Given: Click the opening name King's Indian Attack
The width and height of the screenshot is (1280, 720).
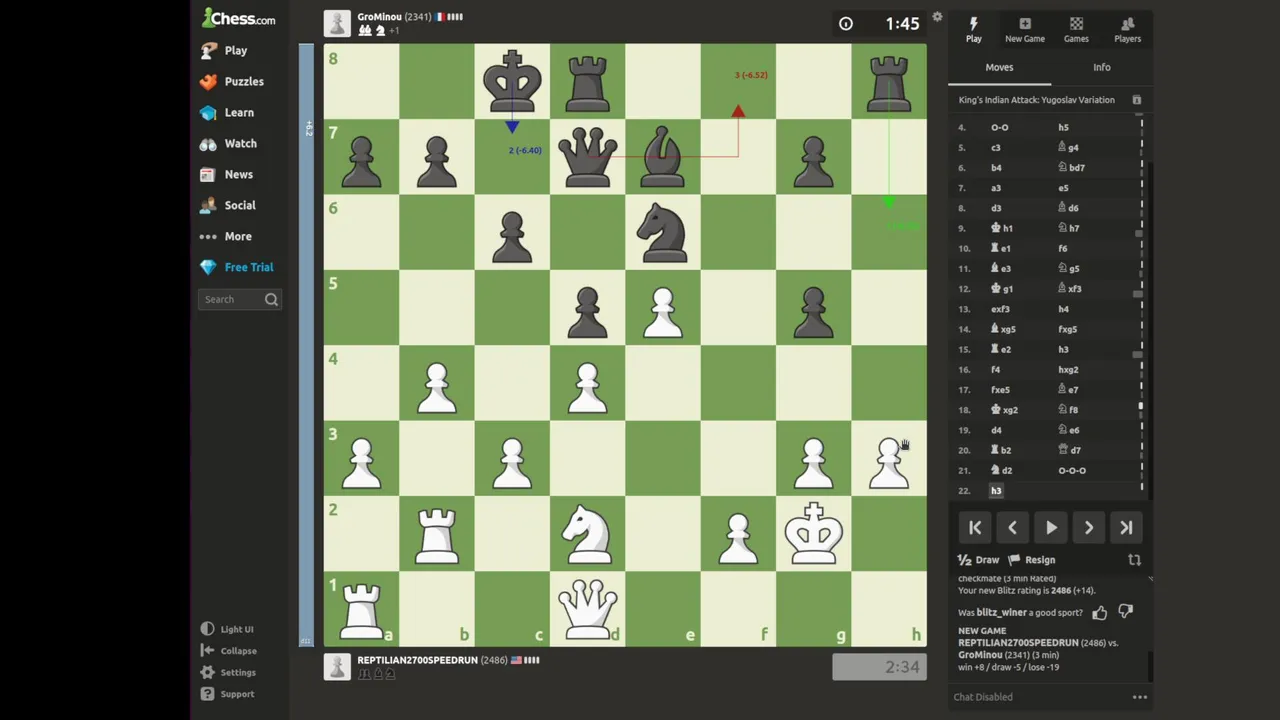Looking at the screenshot, I should pyautogui.click(x=1036, y=100).
